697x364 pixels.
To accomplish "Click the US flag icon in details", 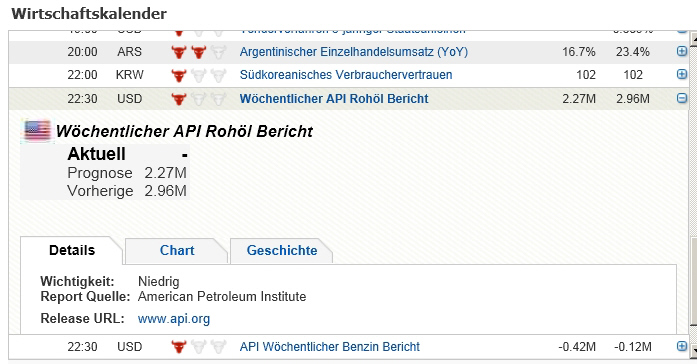I will tap(37, 131).
